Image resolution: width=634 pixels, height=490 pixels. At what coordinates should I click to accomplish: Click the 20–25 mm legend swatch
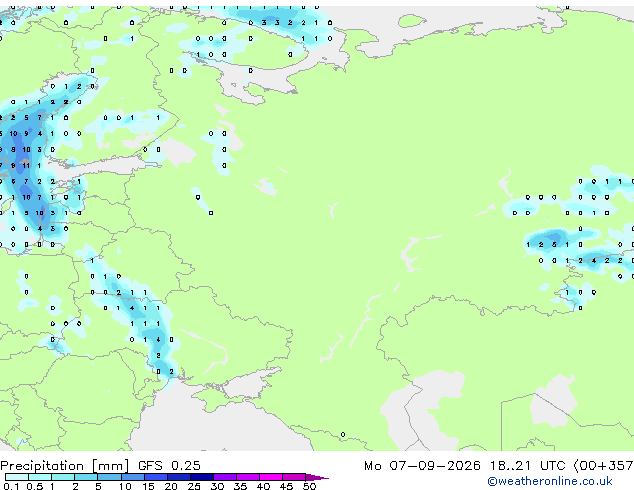point(178,477)
